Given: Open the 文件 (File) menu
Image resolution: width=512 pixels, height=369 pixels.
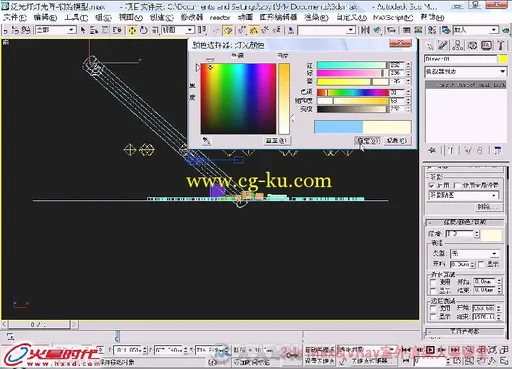Looking at the screenshot, I should (15, 17).
